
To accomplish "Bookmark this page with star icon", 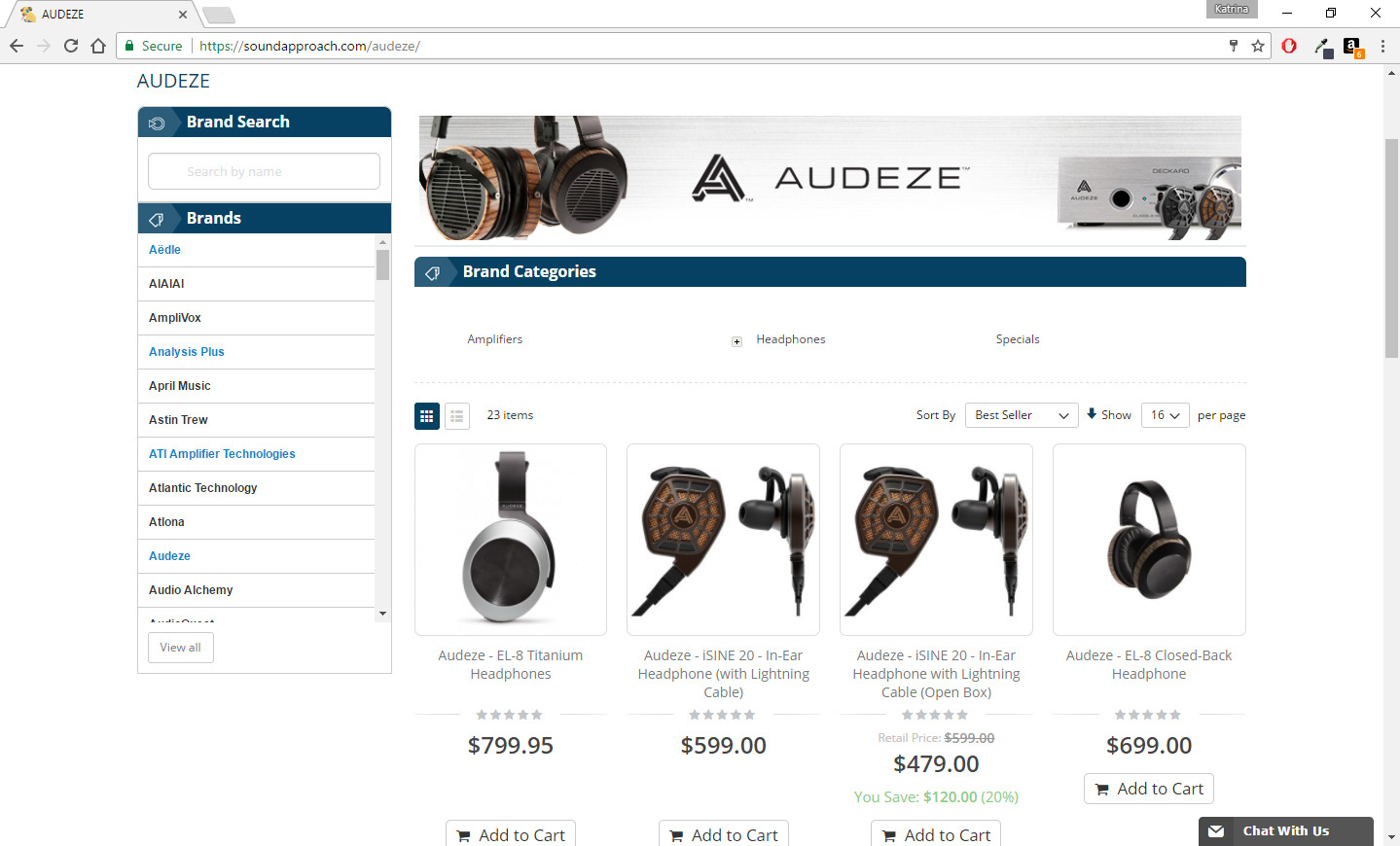I will point(1258,46).
